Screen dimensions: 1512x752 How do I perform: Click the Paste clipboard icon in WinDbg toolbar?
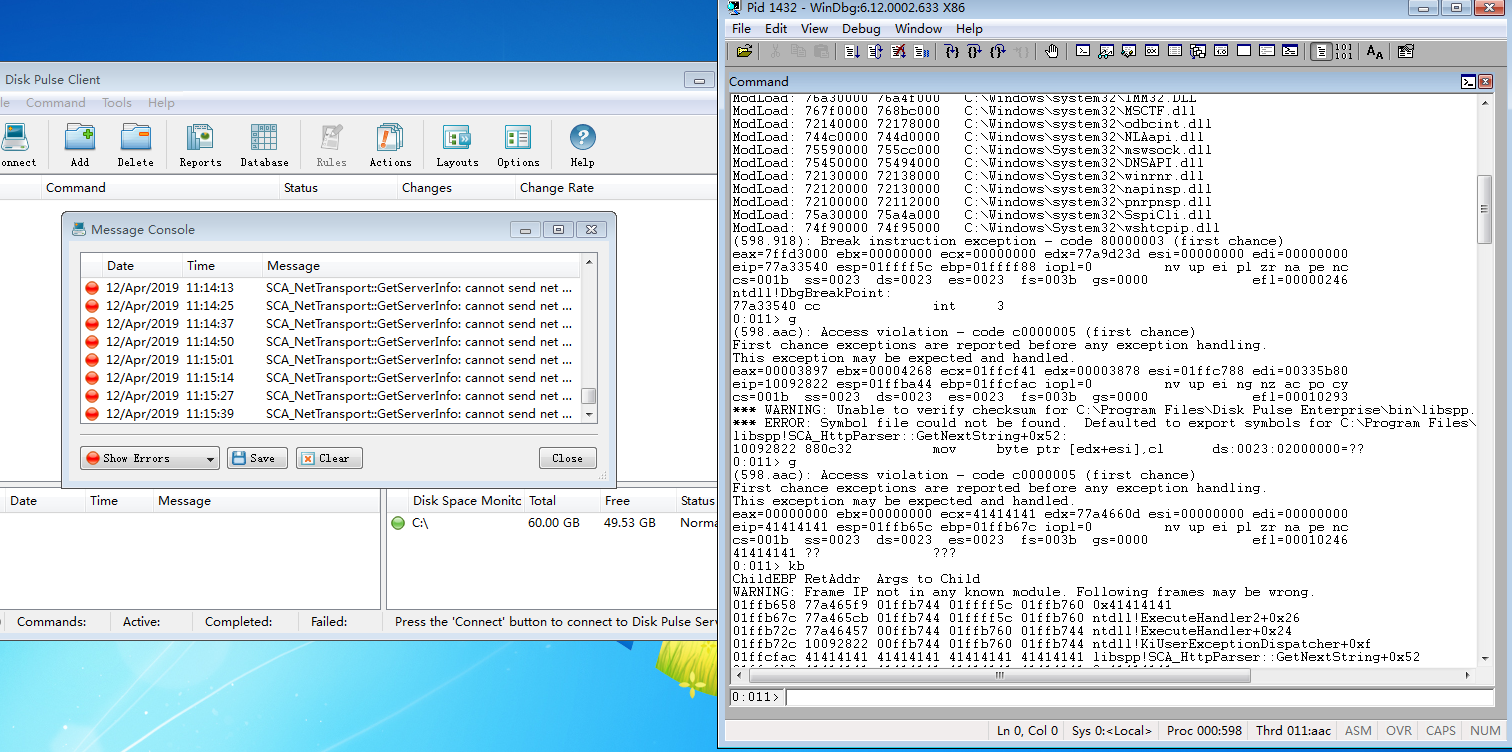pos(821,51)
